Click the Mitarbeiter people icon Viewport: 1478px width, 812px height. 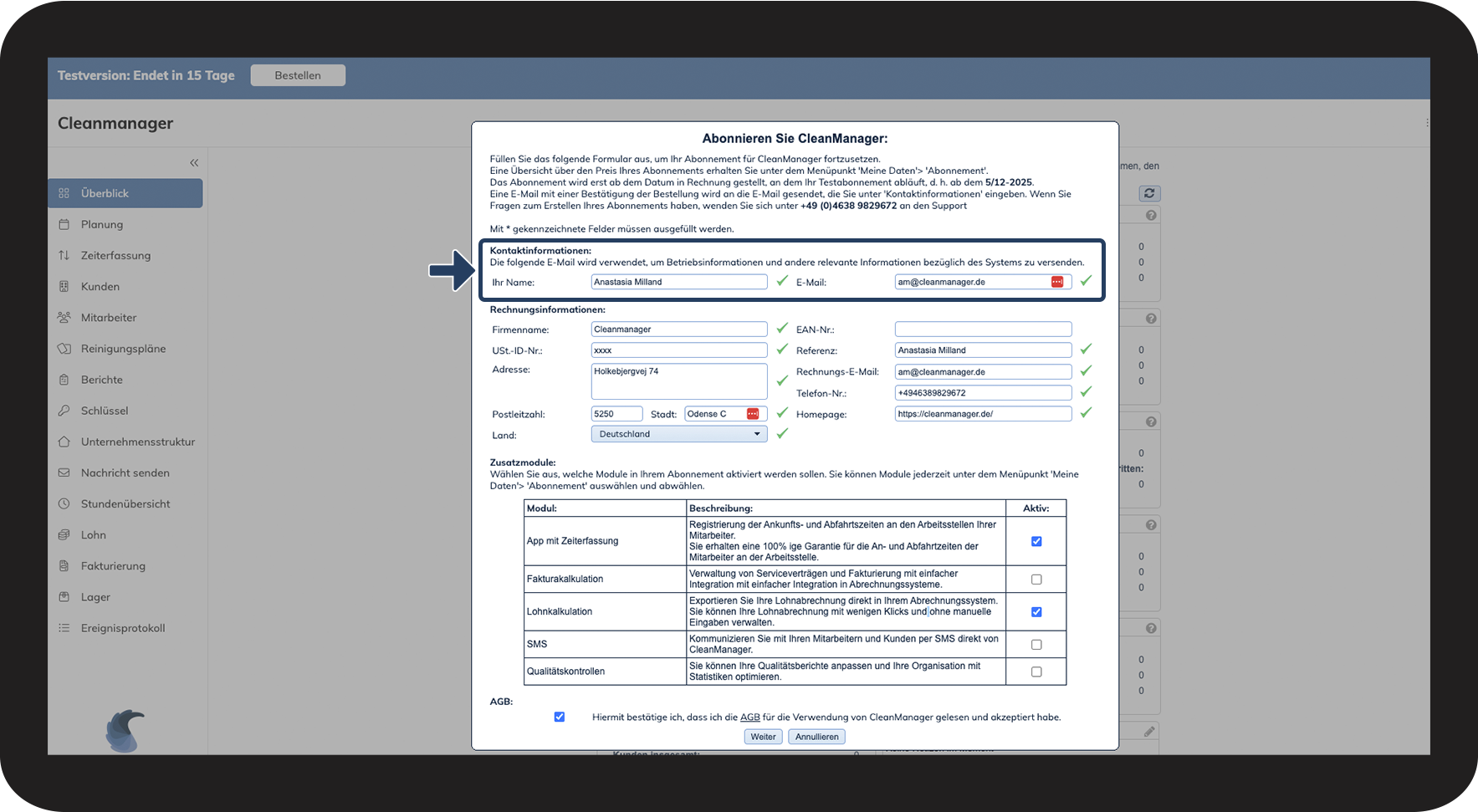64,317
